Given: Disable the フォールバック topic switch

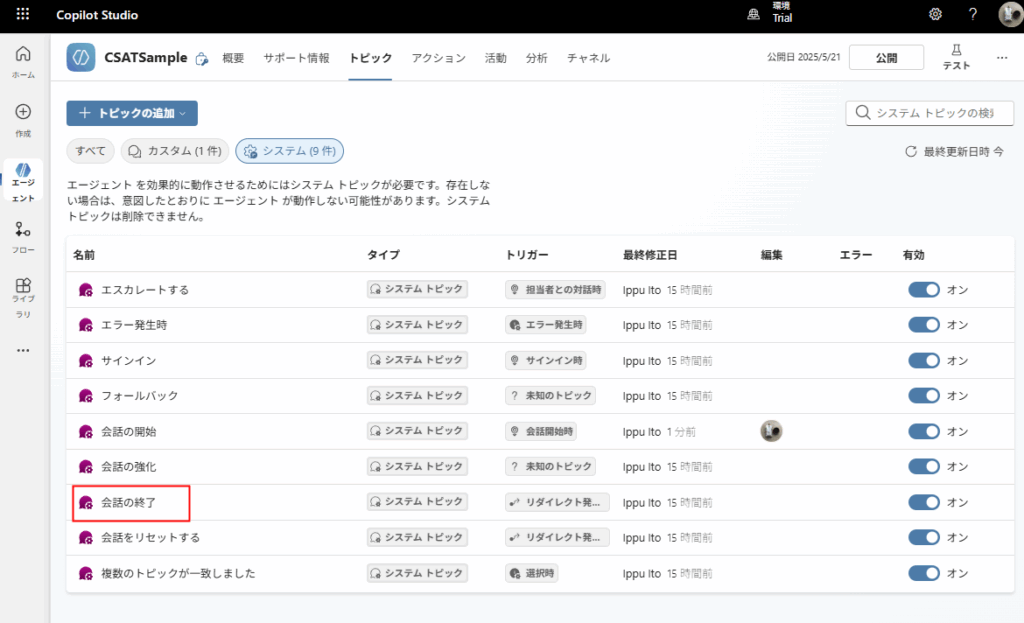Looking at the screenshot, I should tap(923, 396).
